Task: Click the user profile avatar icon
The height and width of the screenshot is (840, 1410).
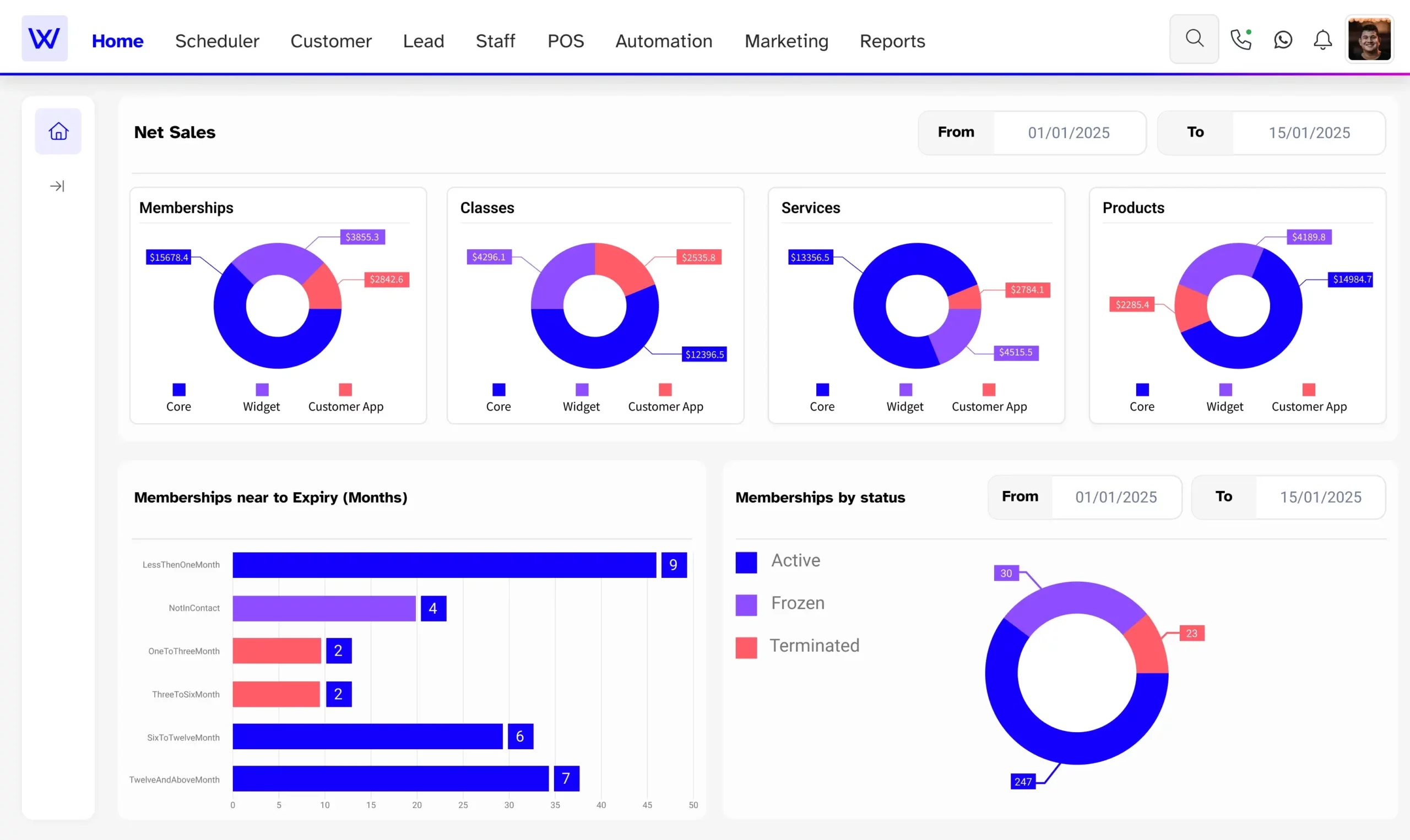Action: (1370, 40)
